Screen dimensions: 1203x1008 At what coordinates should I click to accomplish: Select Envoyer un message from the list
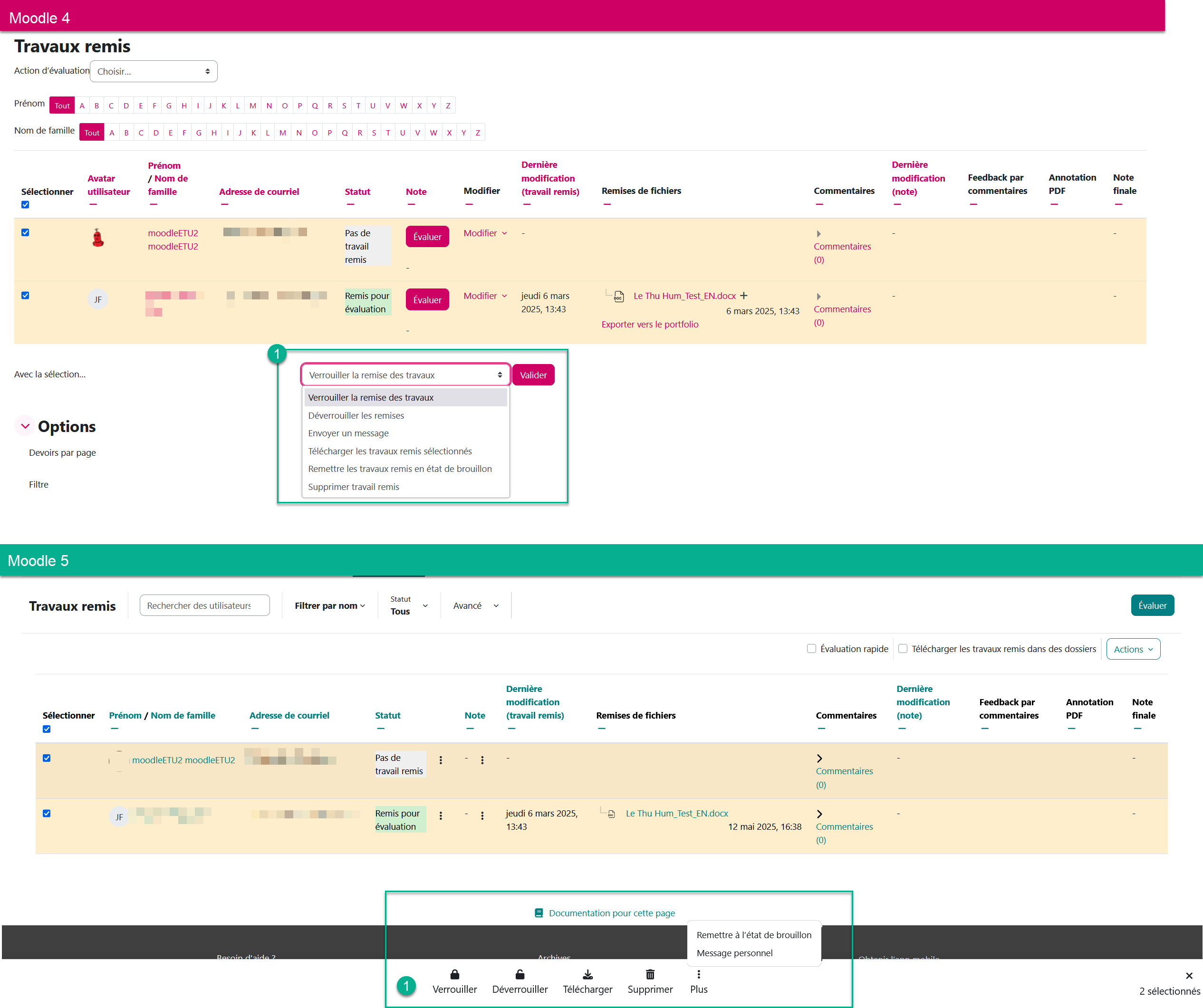point(348,433)
